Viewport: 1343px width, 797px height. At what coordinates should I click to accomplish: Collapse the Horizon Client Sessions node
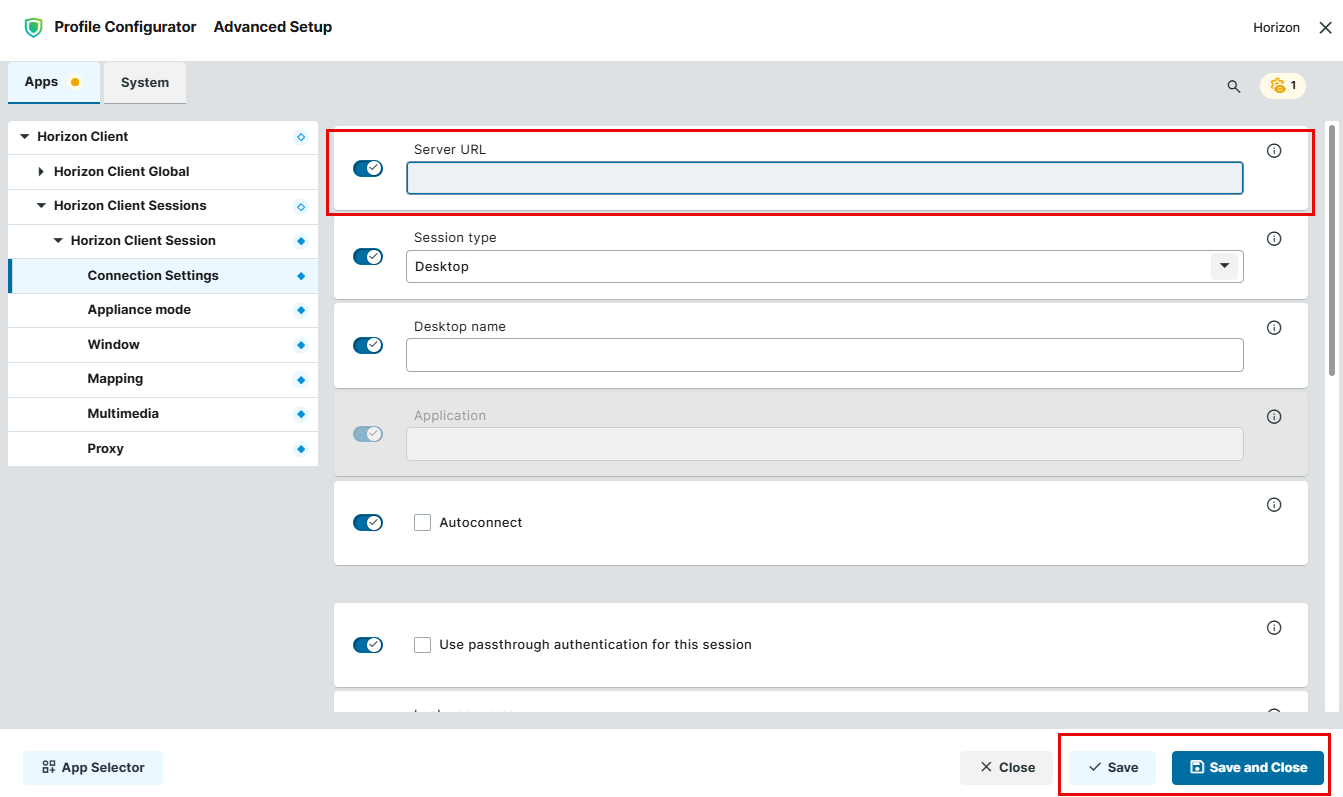click(41, 206)
